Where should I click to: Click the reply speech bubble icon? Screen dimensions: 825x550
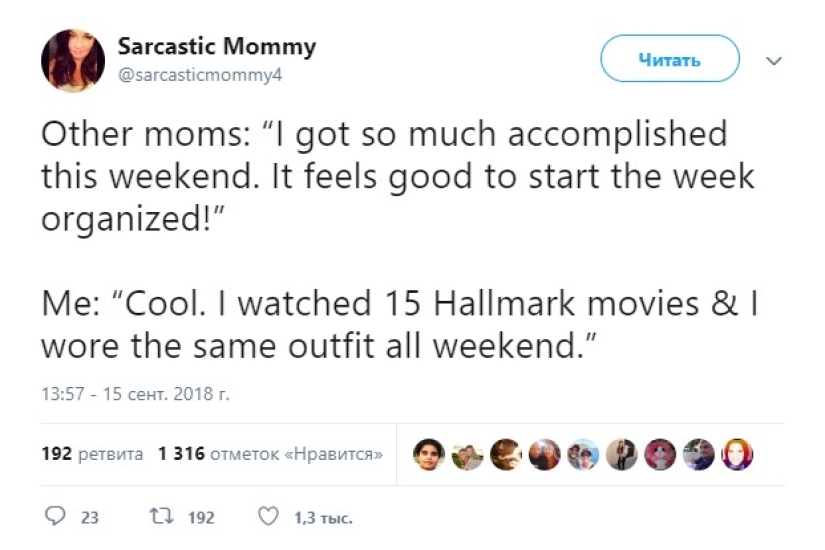[x=56, y=517]
